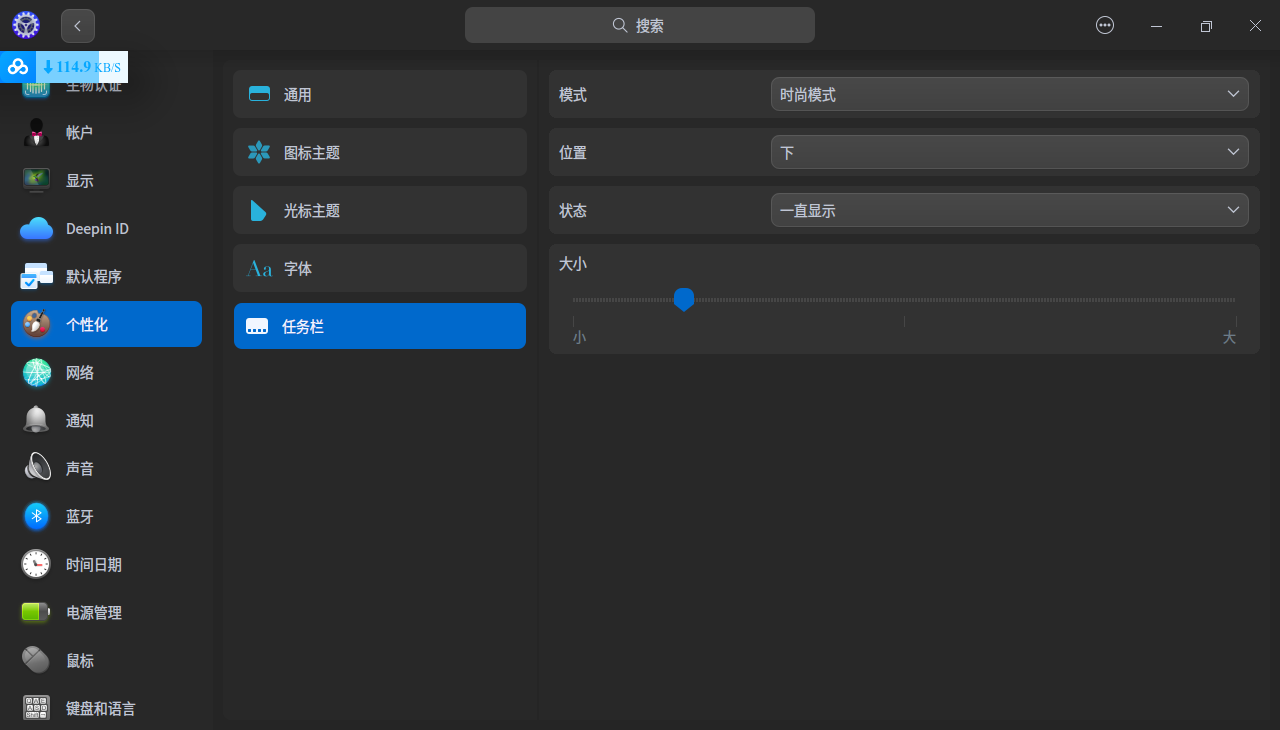Go to the 通知 settings section

click(106, 420)
